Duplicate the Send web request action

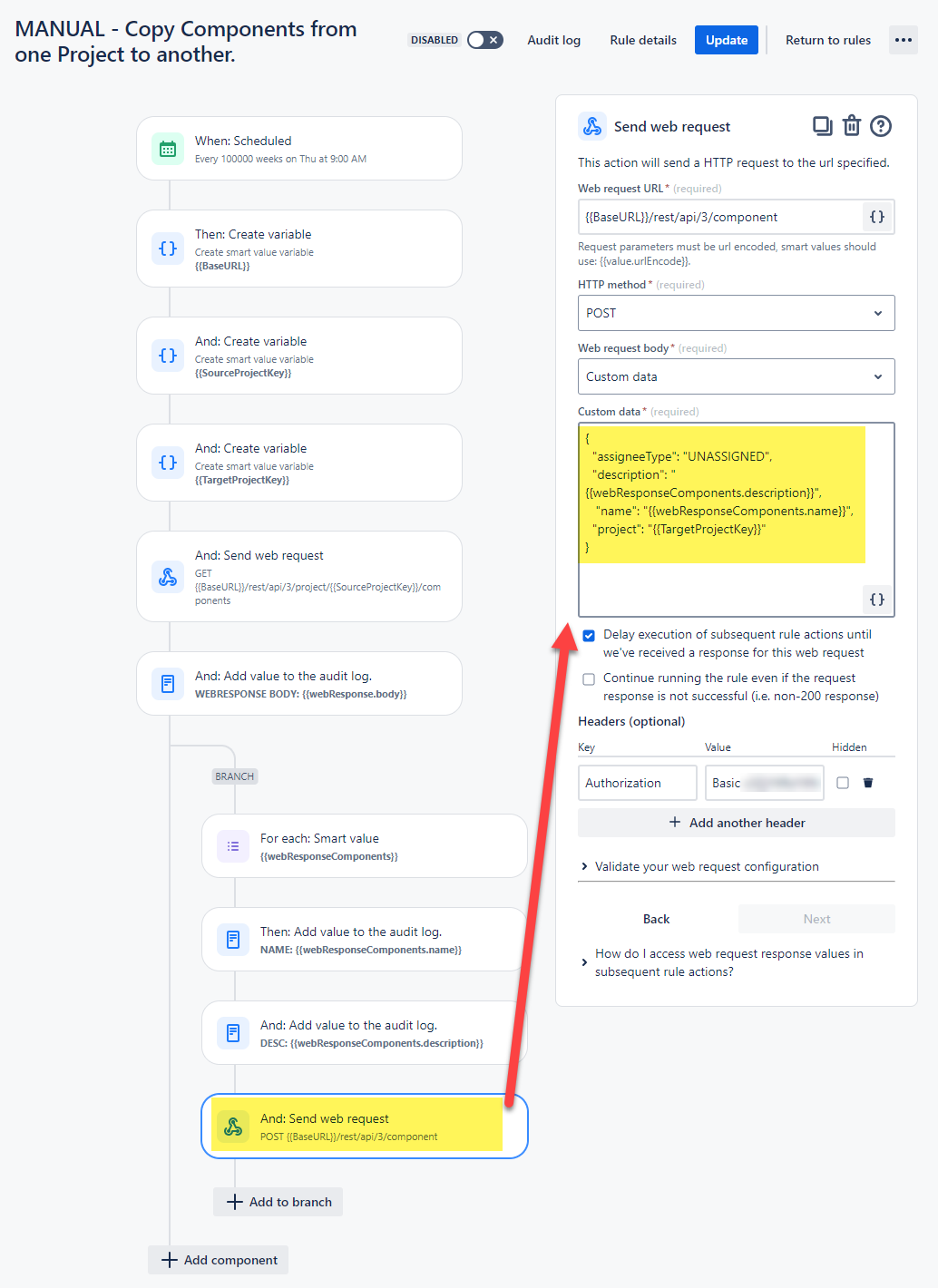[822, 126]
